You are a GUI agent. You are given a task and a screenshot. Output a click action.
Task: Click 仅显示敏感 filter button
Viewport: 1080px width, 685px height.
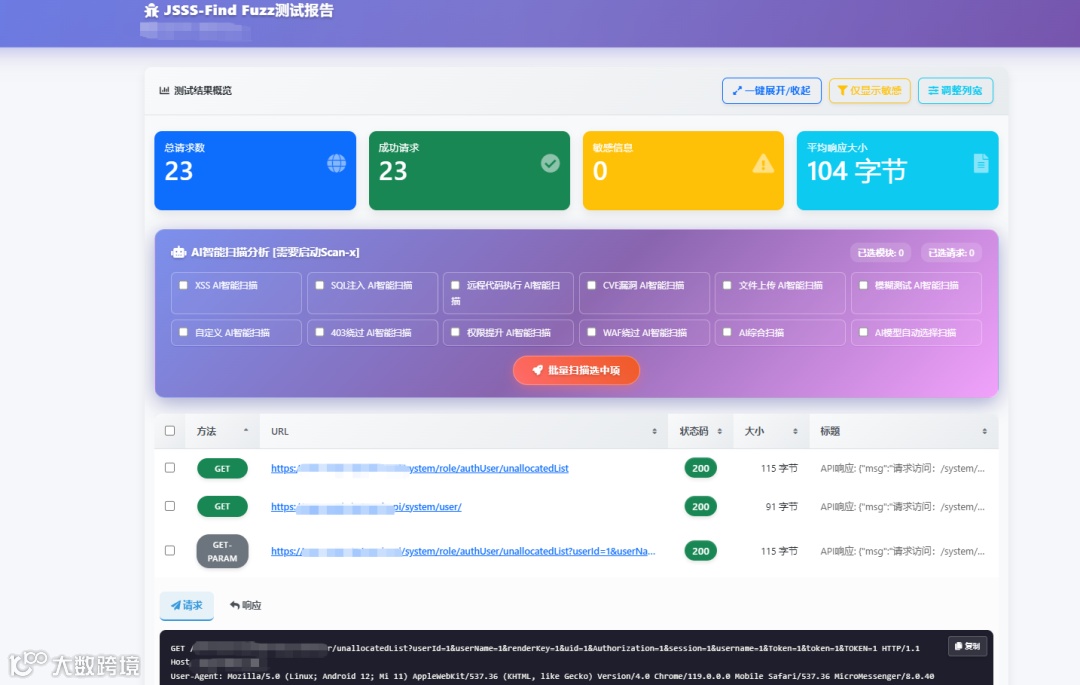869,90
